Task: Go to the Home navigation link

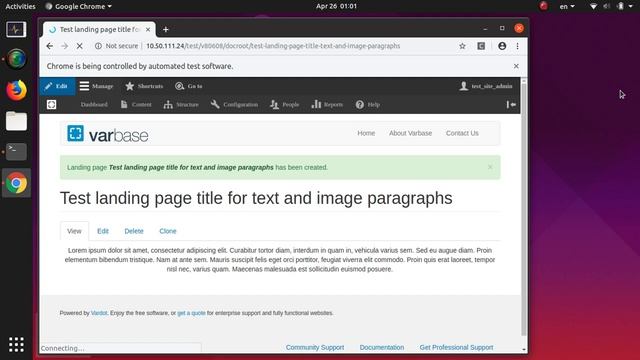Action: coord(366,133)
